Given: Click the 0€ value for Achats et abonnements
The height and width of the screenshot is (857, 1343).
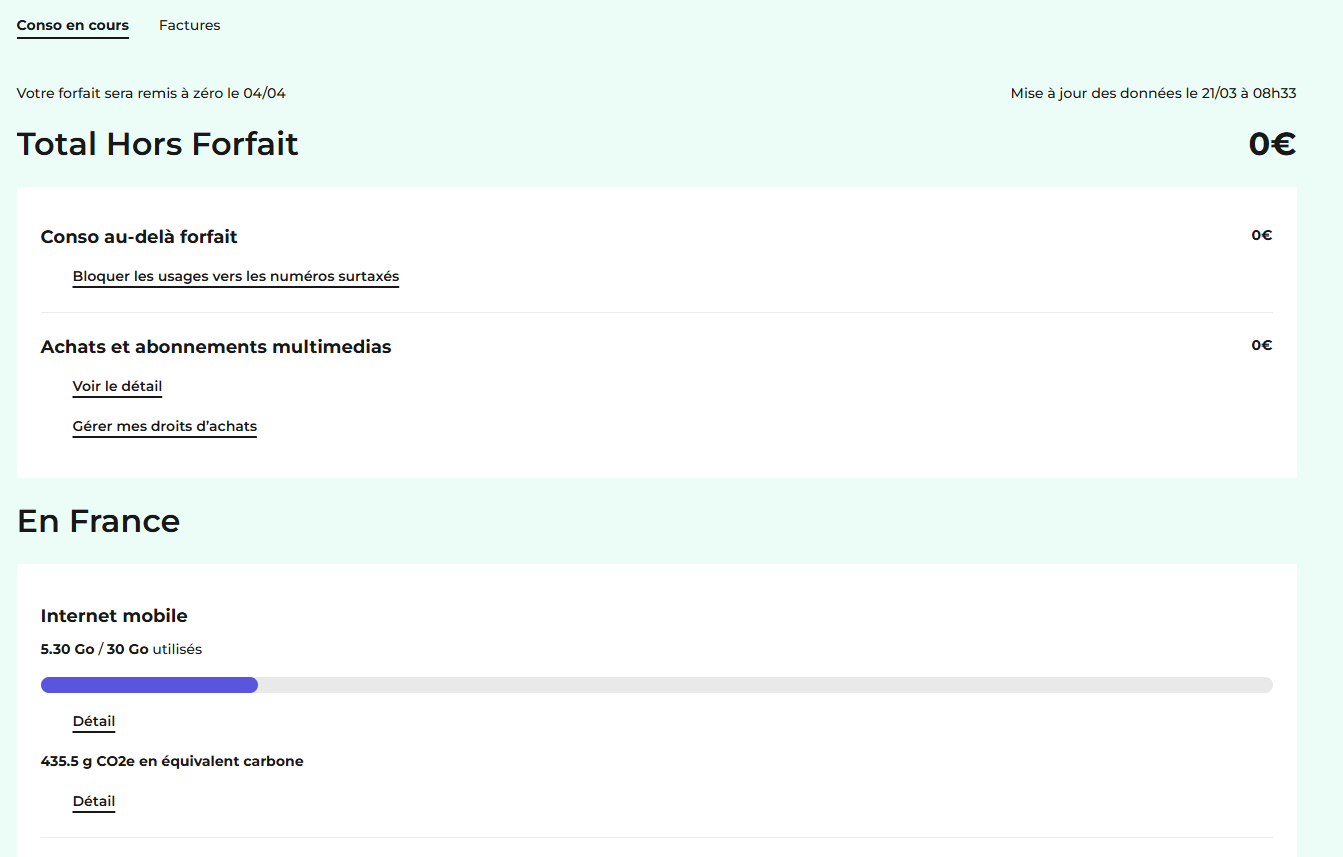Looking at the screenshot, I should (x=1262, y=345).
